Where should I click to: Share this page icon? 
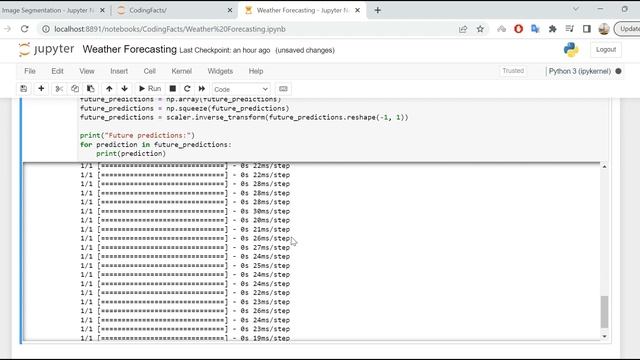point(463,29)
